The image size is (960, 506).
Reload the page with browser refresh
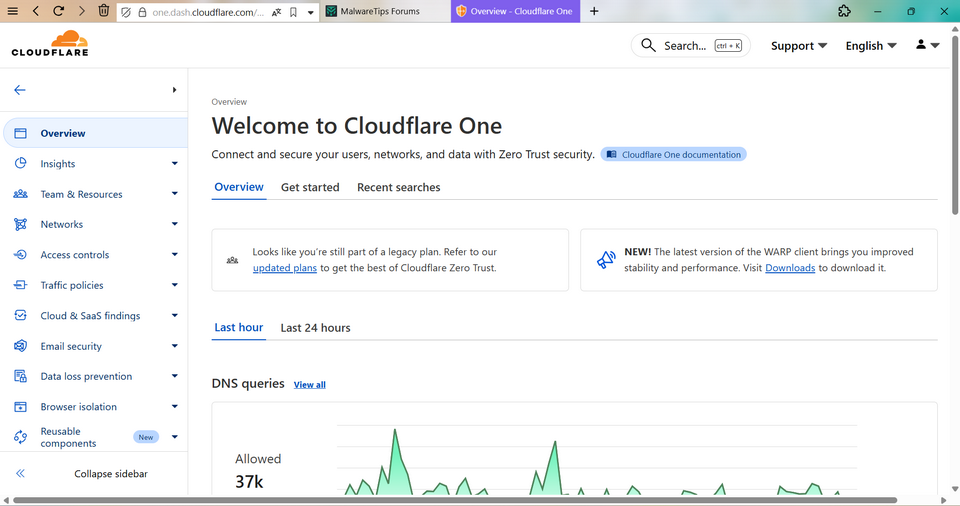tap(59, 11)
